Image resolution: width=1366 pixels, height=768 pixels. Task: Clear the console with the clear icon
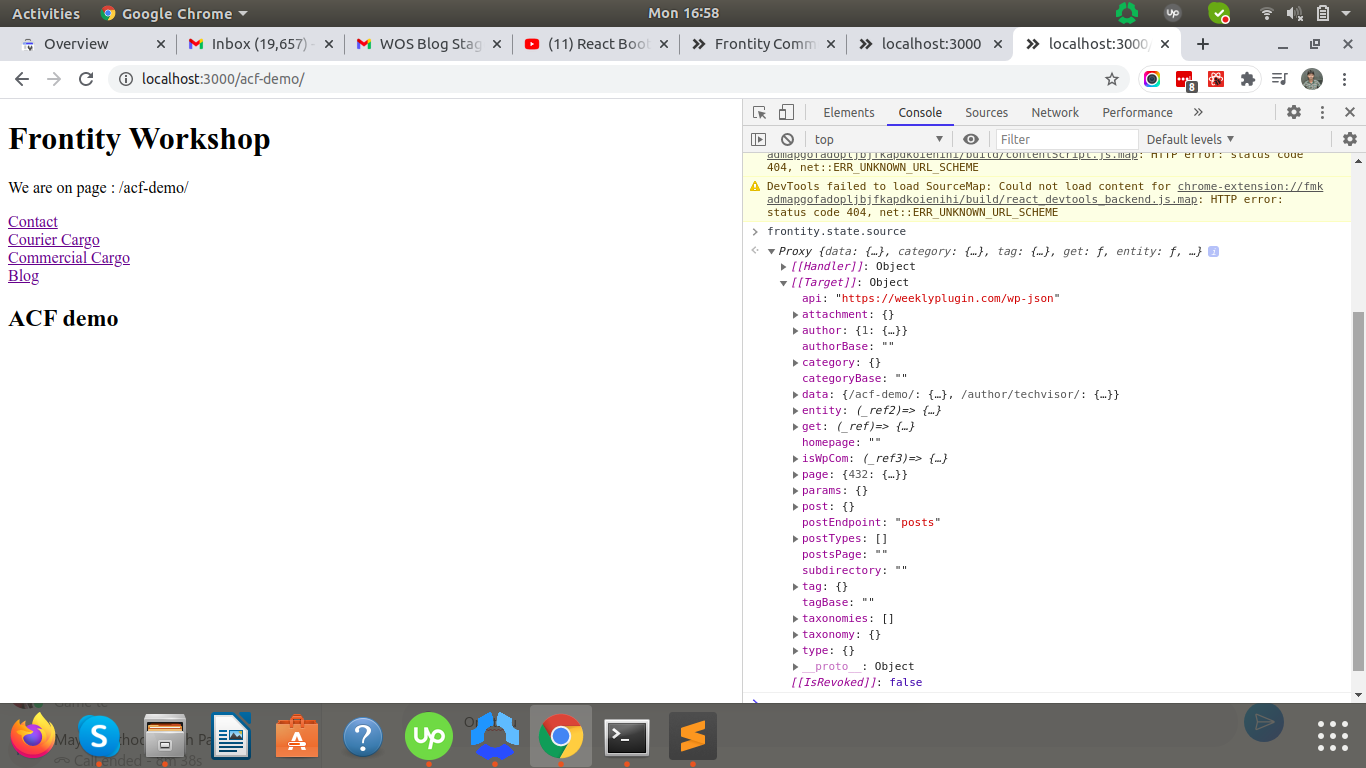point(787,140)
